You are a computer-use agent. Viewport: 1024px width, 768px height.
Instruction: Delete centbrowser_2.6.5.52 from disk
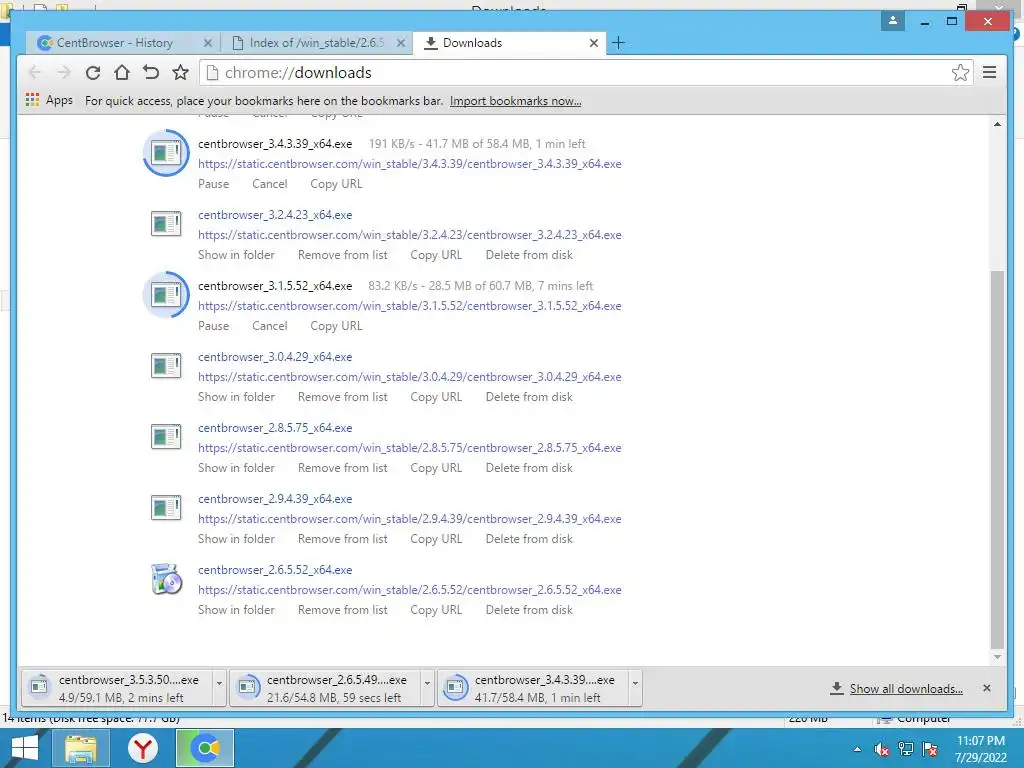(x=529, y=610)
